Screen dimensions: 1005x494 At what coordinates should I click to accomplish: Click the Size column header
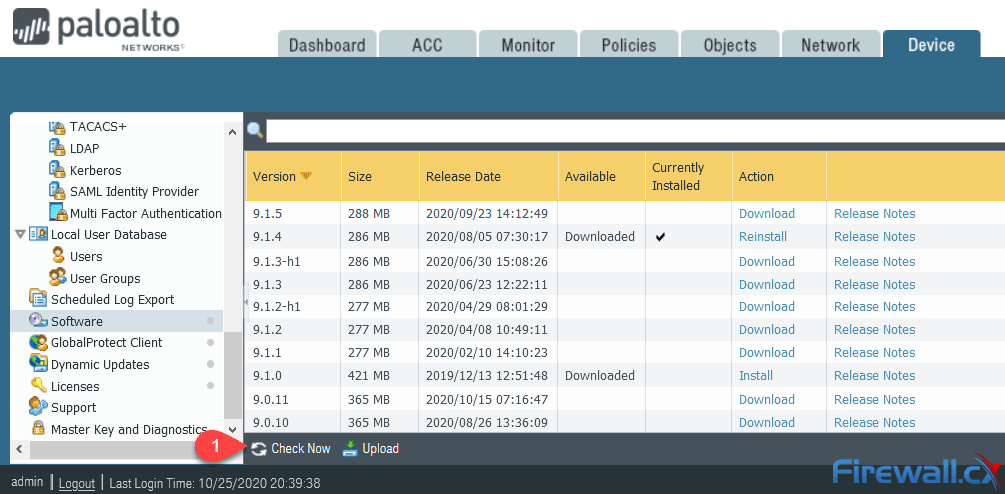380,176
